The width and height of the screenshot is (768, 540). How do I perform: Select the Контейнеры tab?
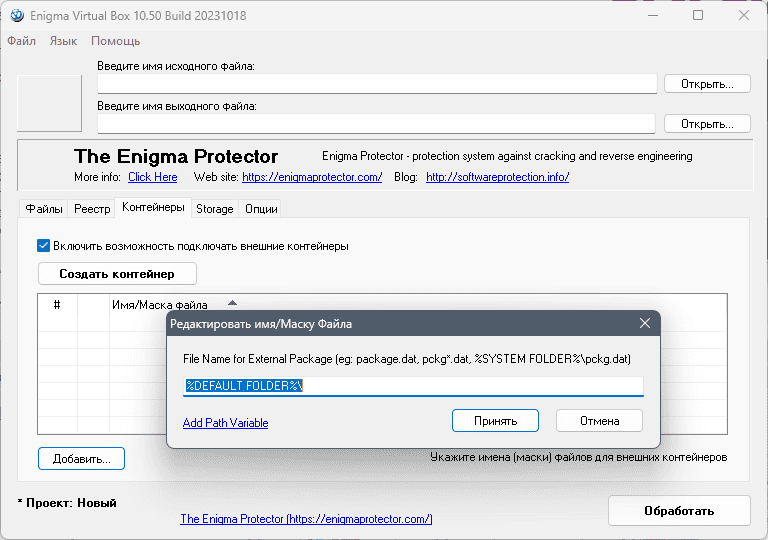pyautogui.click(x=153, y=207)
